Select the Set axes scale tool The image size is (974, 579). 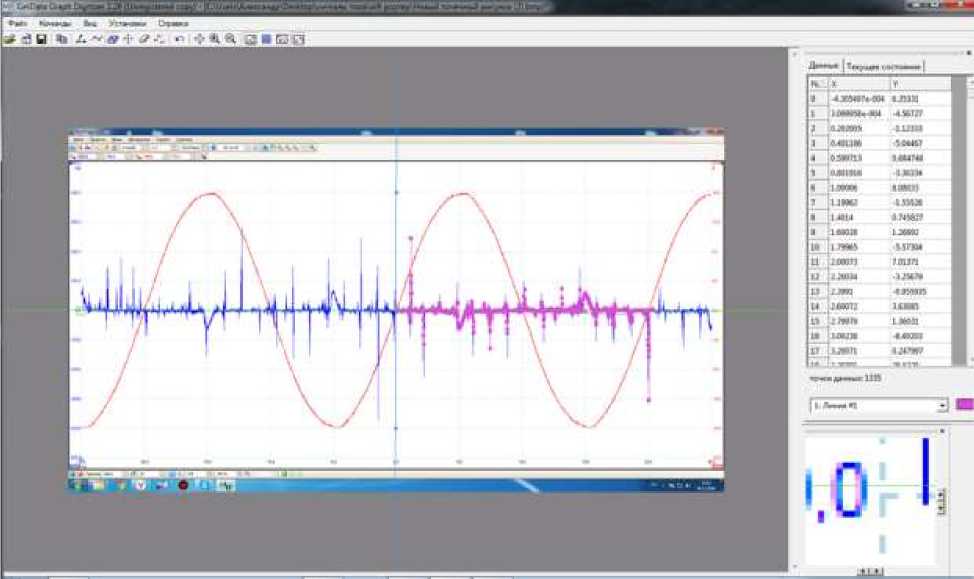pyautogui.click(x=80, y=39)
